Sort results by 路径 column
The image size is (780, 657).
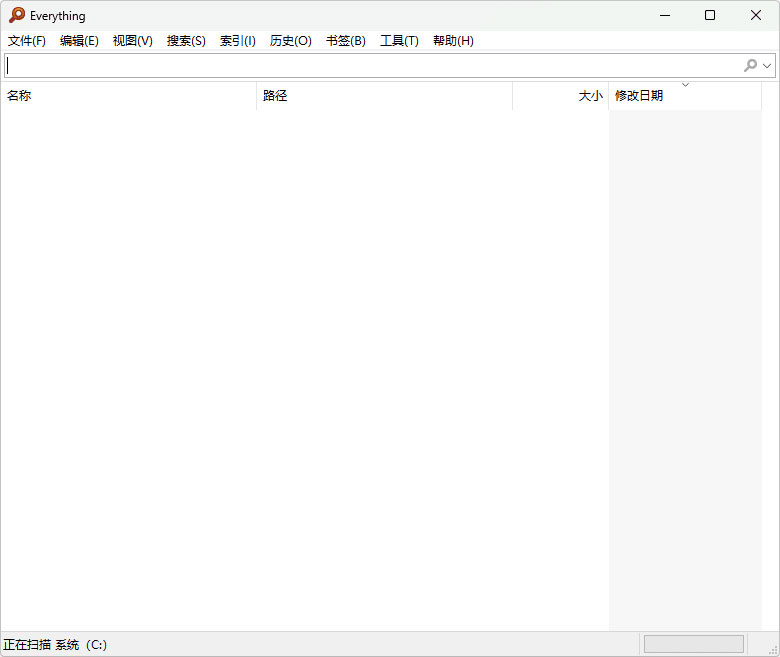click(385, 95)
